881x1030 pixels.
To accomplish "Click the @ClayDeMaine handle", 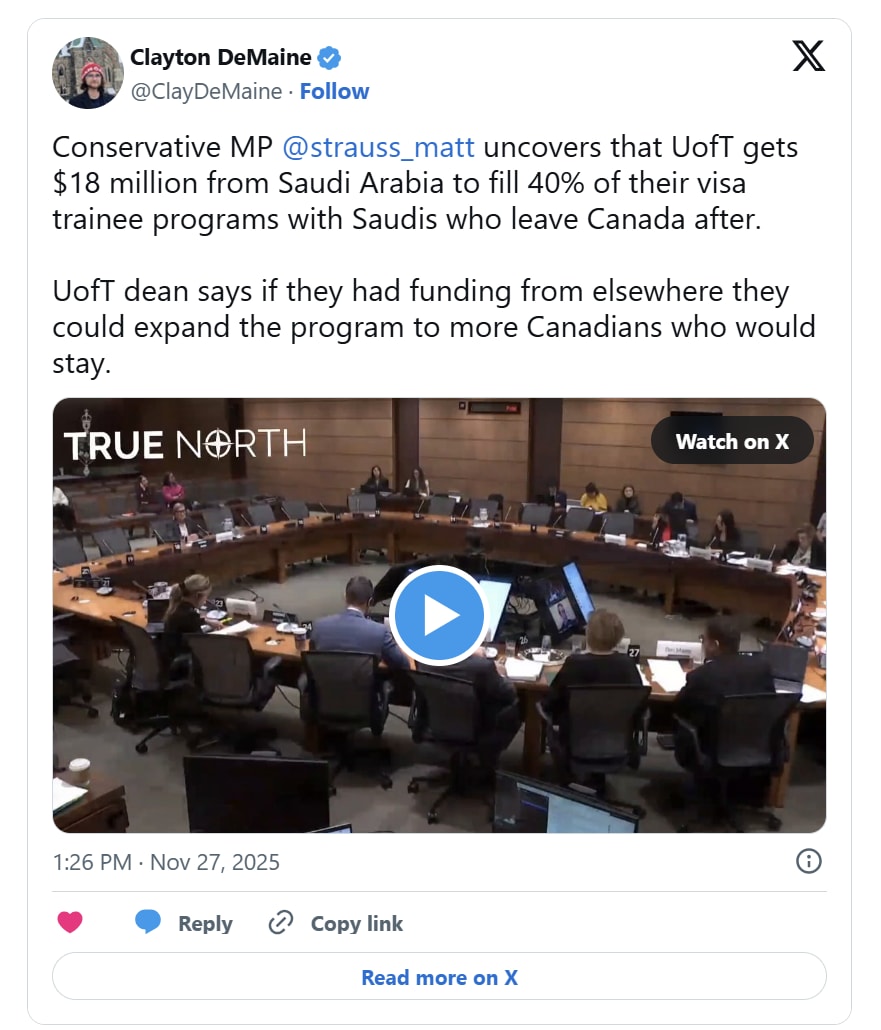I will click(206, 91).
